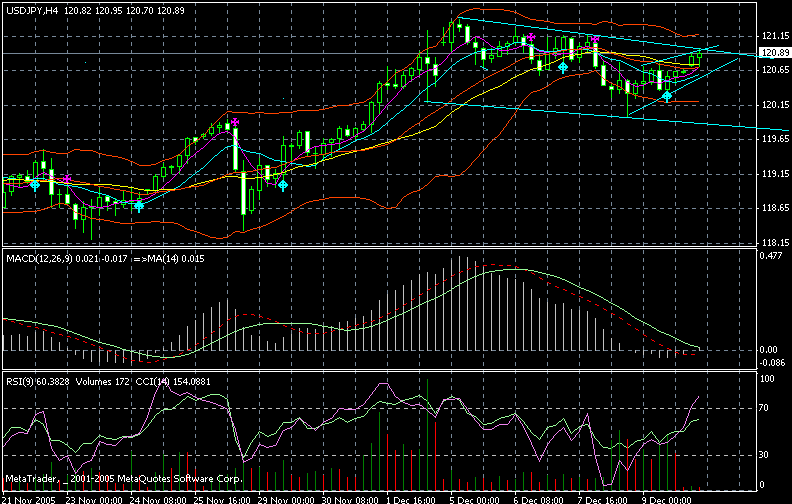Click the =>MA(14) 0.015 label
This screenshot has height=504, width=792.
tap(169, 259)
